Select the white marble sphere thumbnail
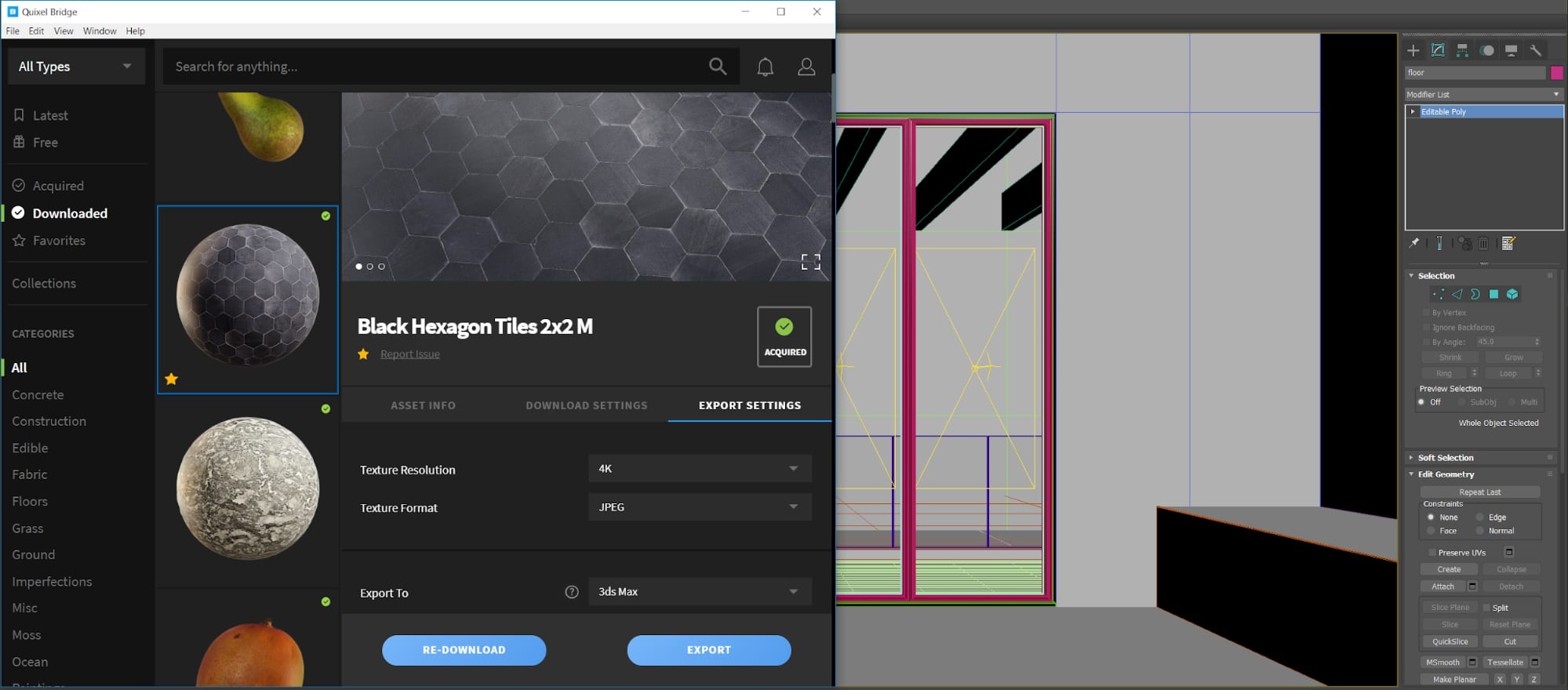The width and height of the screenshot is (1568, 690). coord(248,489)
